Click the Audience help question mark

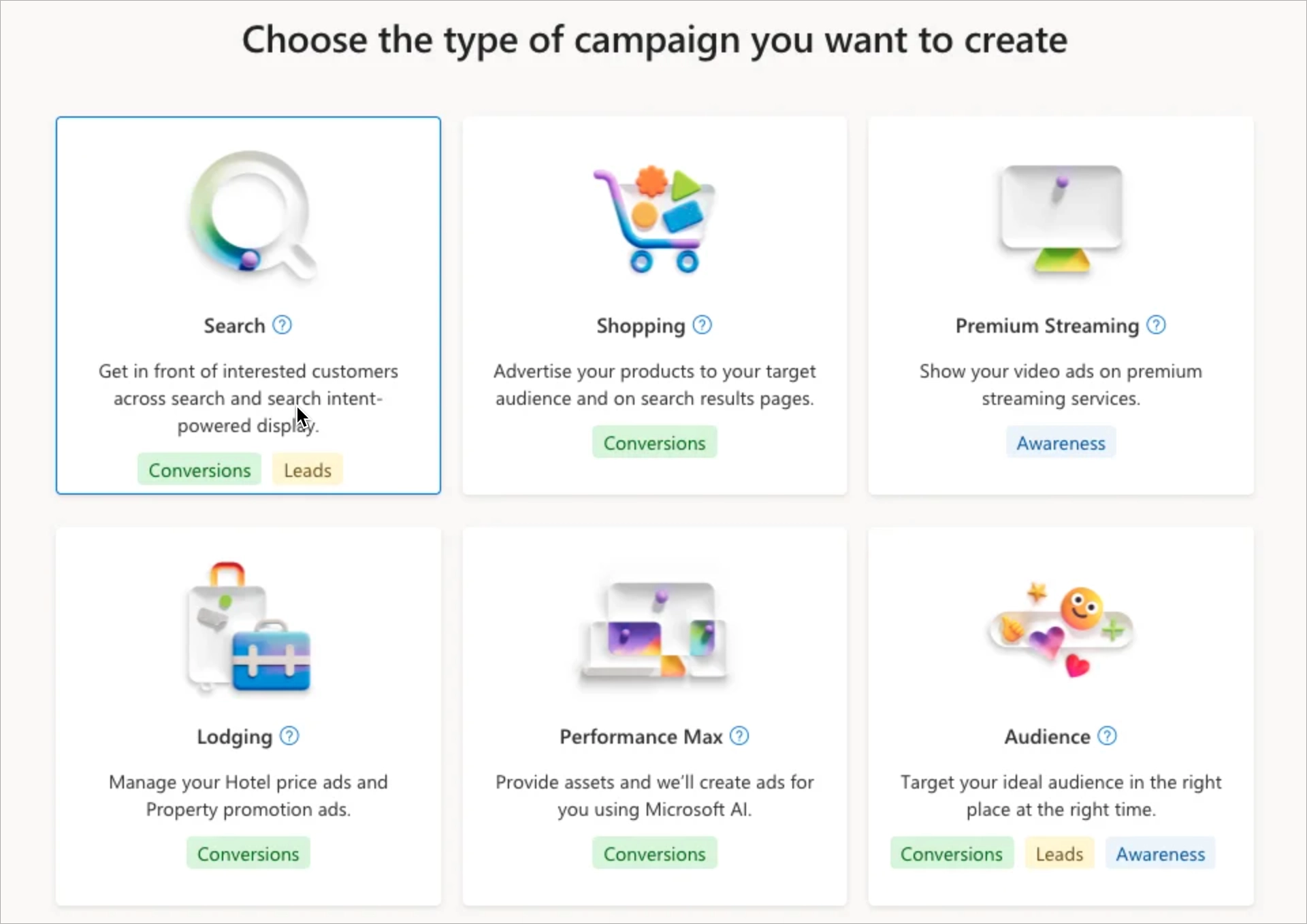pos(1108,736)
